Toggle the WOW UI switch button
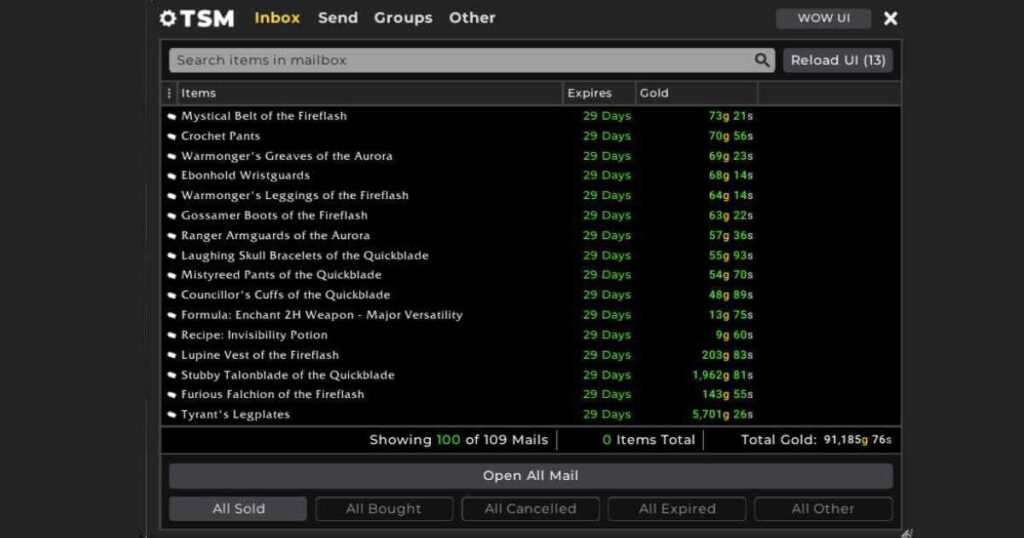Viewport: 1024px width, 538px height. (x=823, y=18)
